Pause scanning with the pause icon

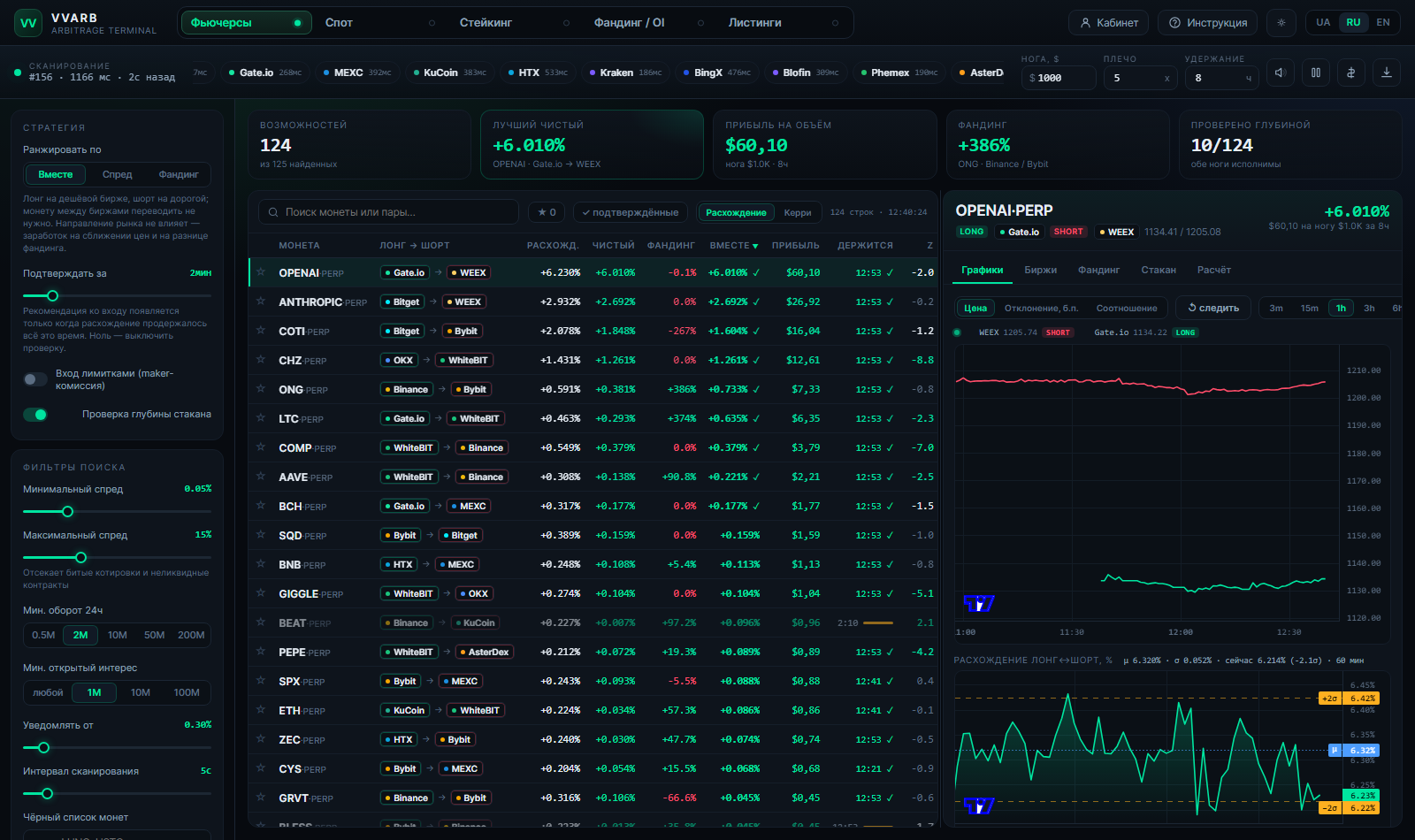click(x=1315, y=73)
